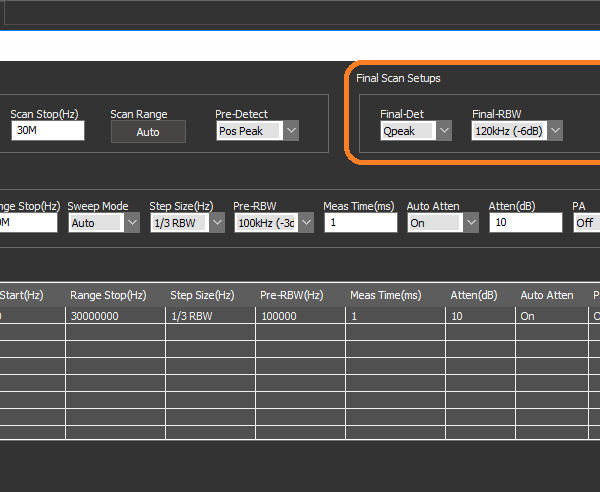Screen dimensions: 600x492
Task: Toggle the Auto Atten dropdown set to On
Action: pyautogui.click(x=443, y=223)
